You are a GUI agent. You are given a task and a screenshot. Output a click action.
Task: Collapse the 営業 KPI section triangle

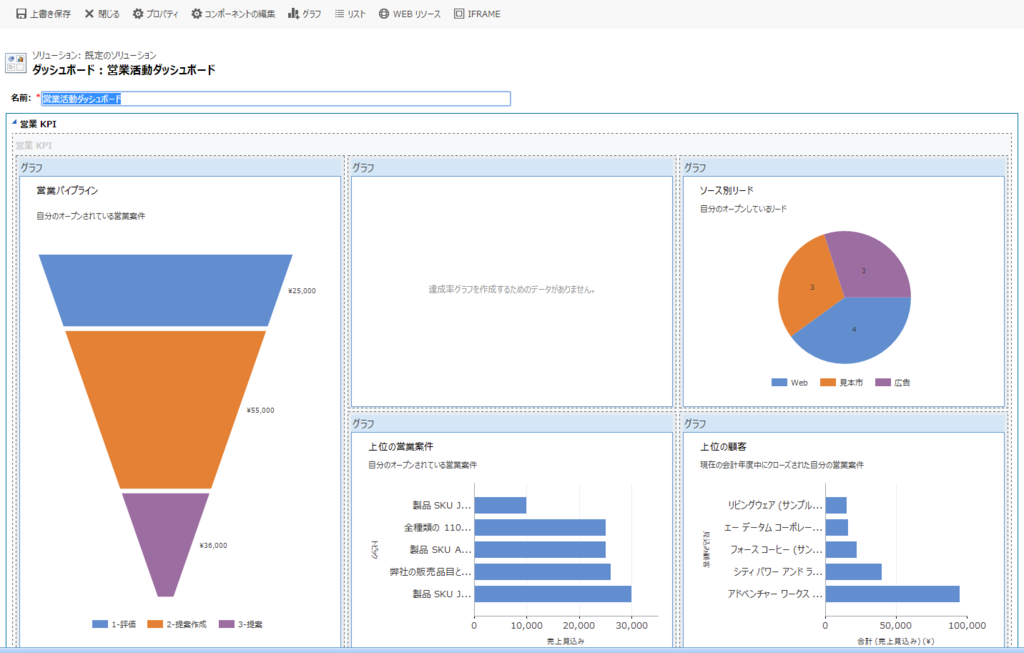pyautogui.click(x=14, y=122)
